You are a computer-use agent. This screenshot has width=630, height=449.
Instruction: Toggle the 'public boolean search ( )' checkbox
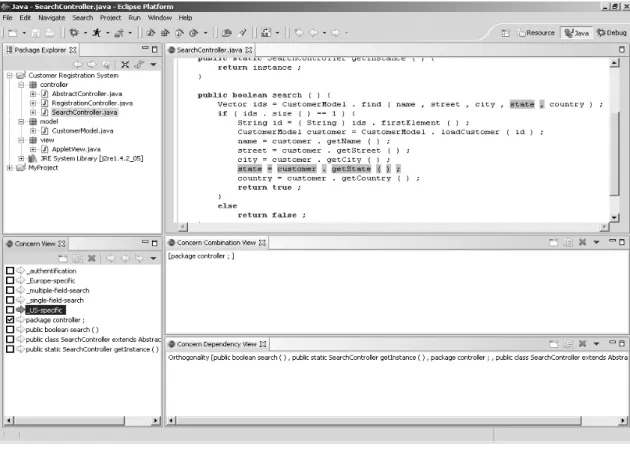pyautogui.click(x=10, y=329)
